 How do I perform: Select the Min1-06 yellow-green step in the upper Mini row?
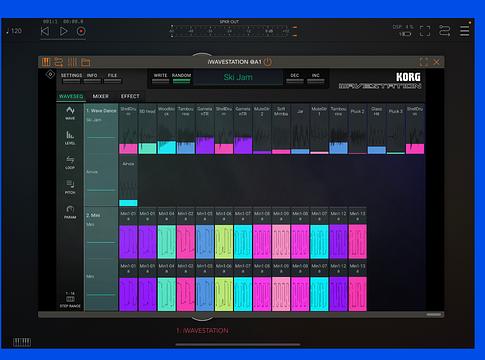coord(224,242)
